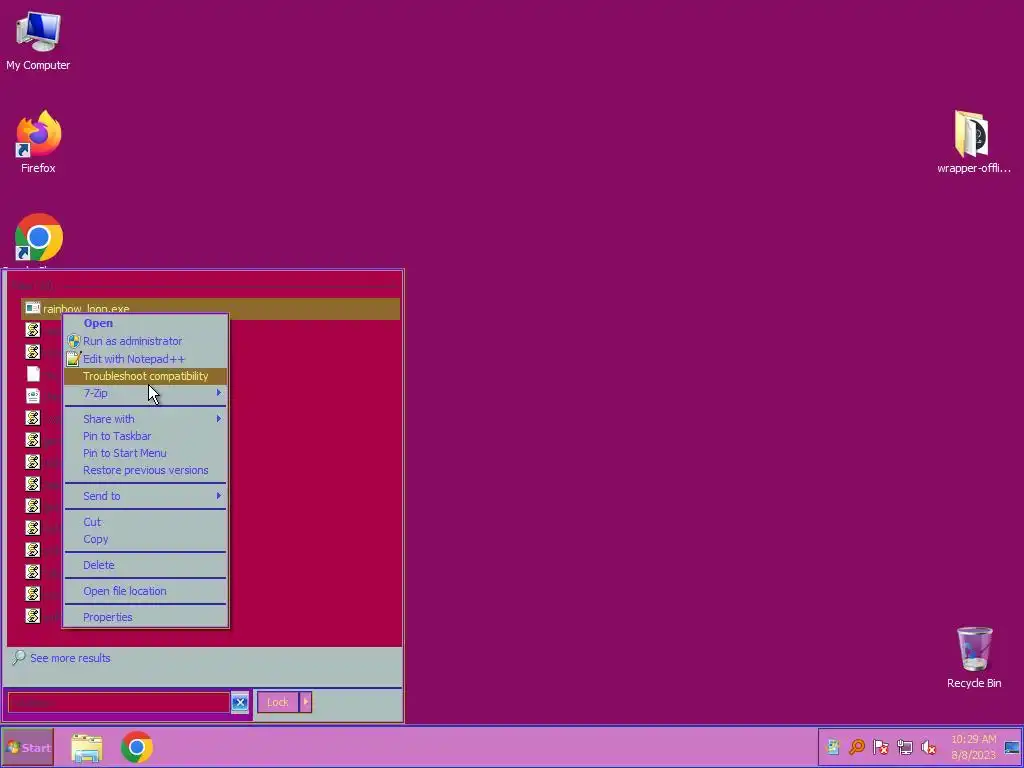Expand the 7-Zip submenu

coord(146,393)
